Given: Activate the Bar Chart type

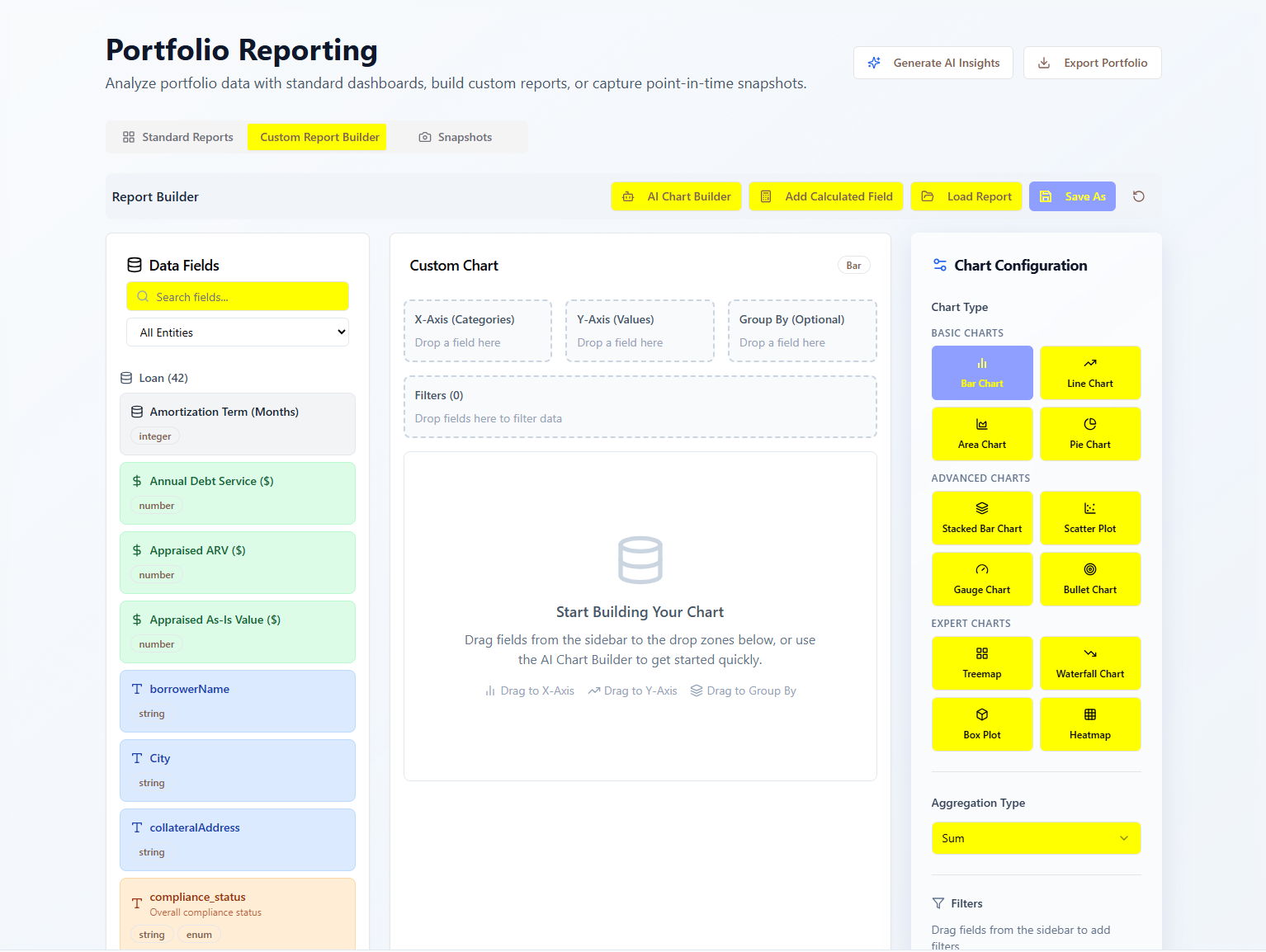Looking at the screenshot, I should click(981, 373).
